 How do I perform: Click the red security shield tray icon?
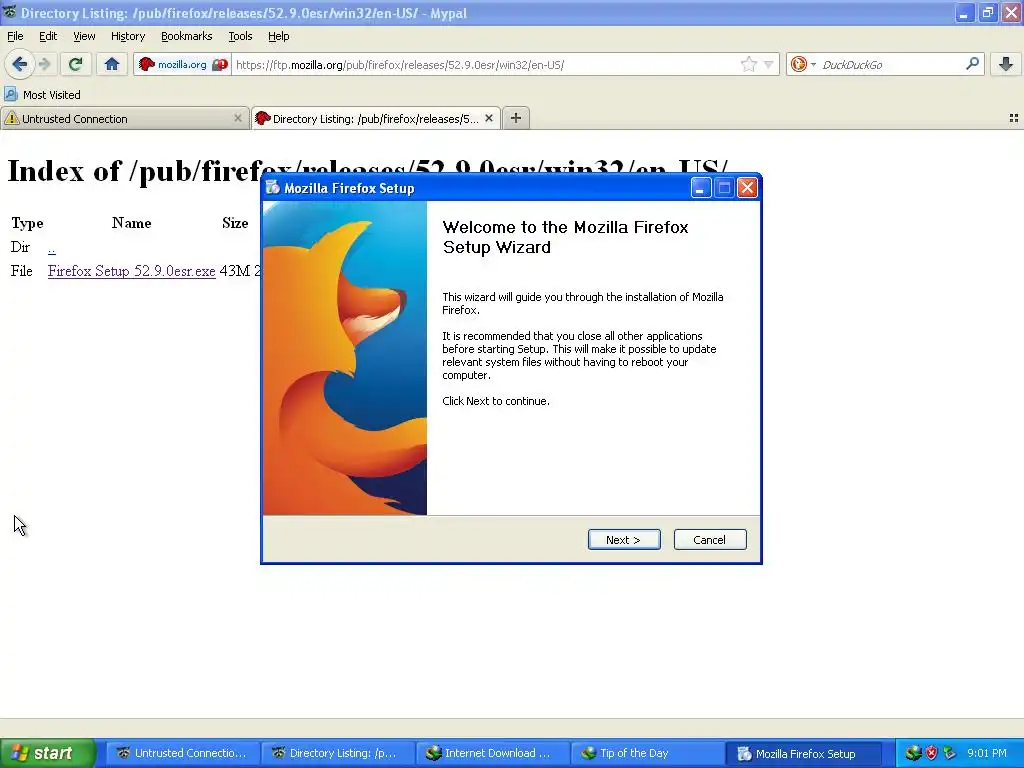pyautogui.click(x=931, y=753)
